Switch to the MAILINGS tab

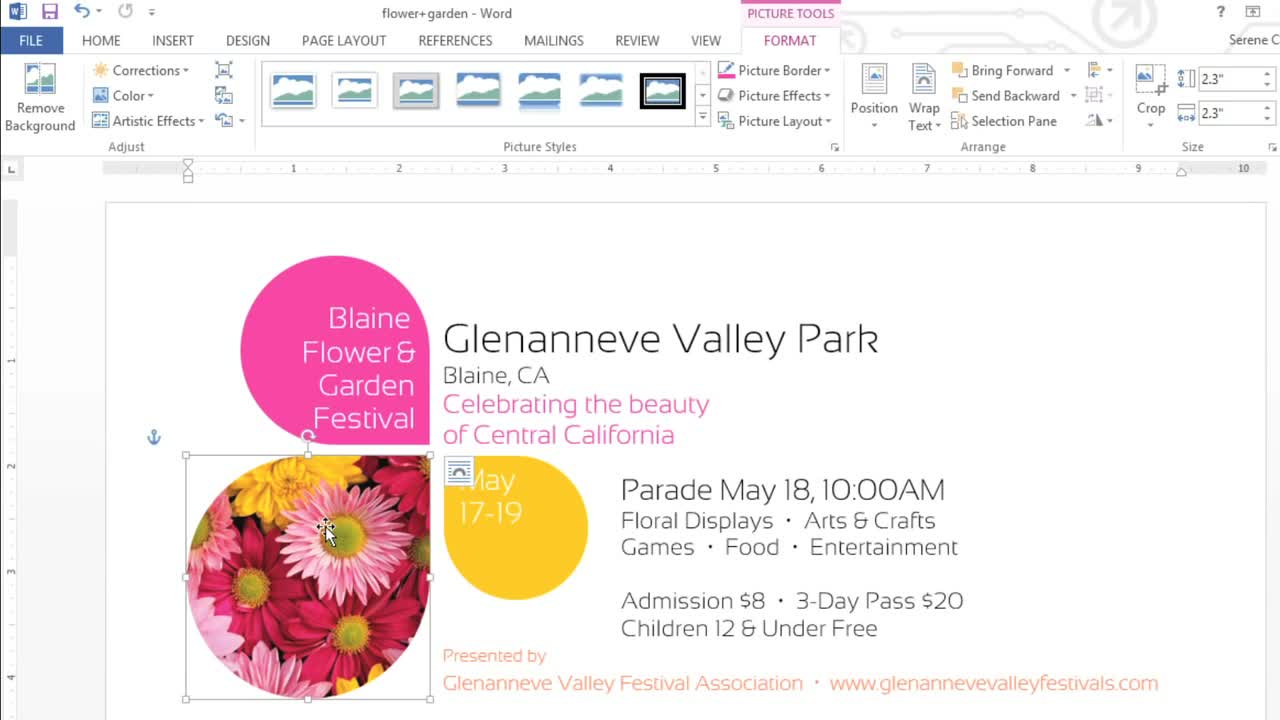(x=554, y=41)
